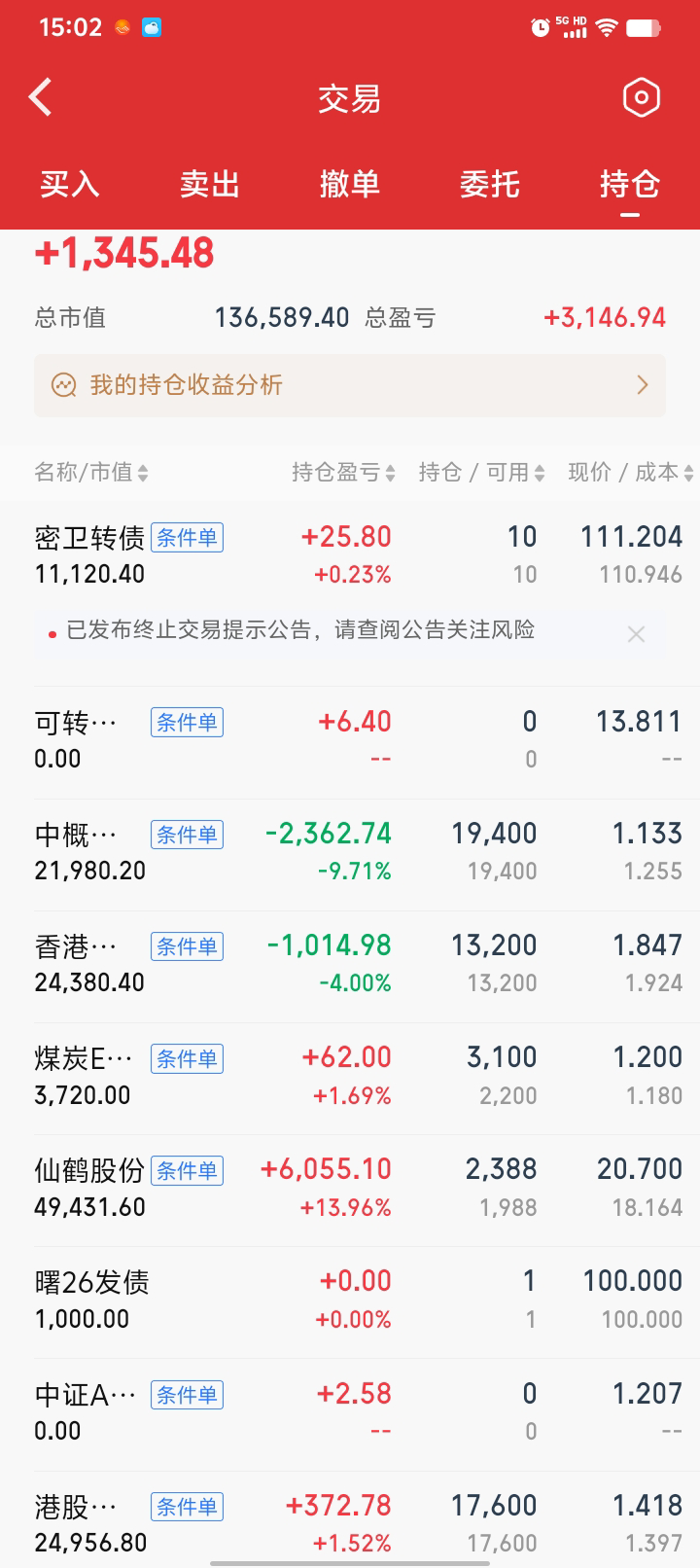
Task: Open 条件单 tag for 煤炭E fund
Action: 187,1058
